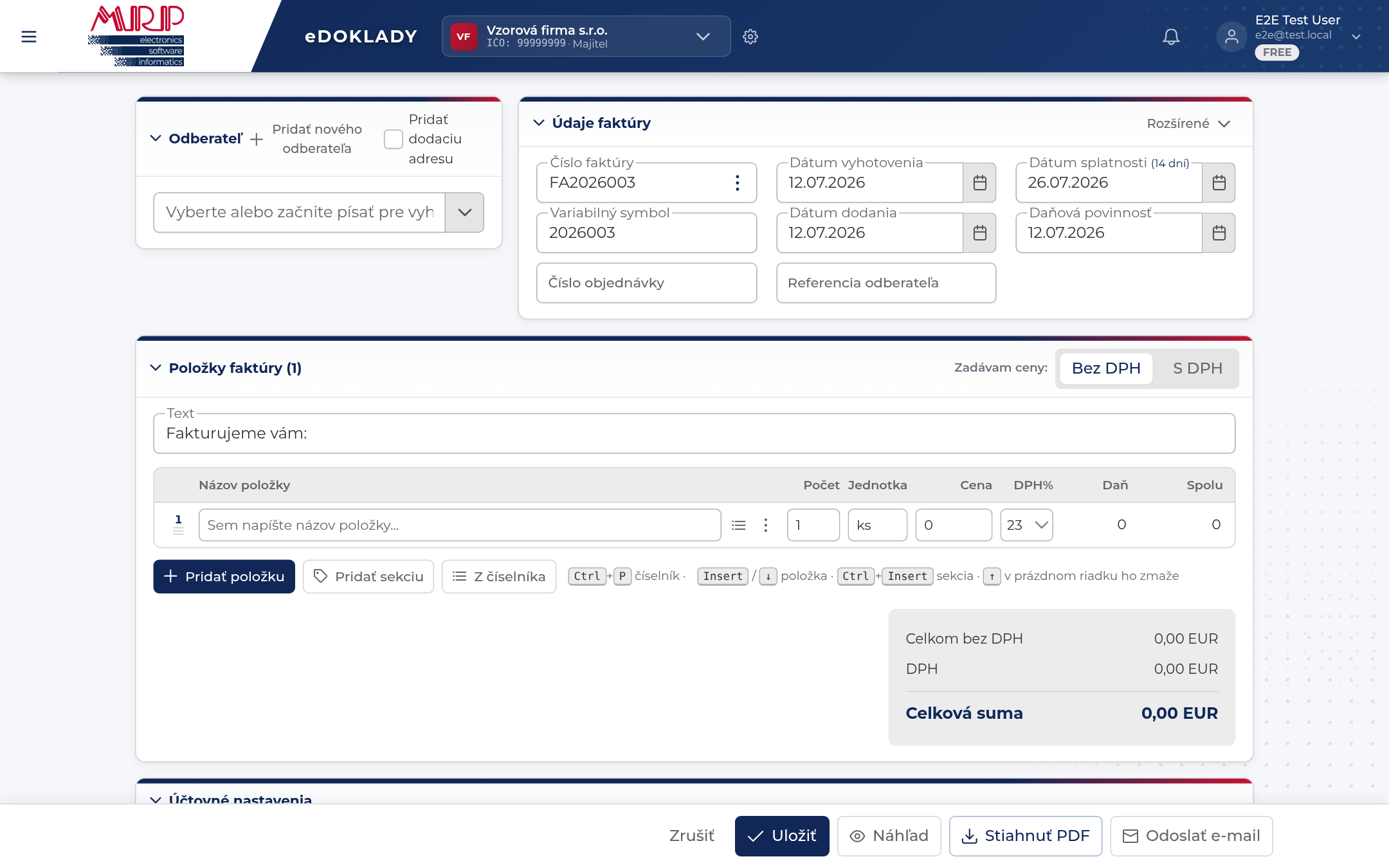This screenshot has height=868, width=1389.
Task: Collapse the Odberateľ section
Action: pos(156,138)
